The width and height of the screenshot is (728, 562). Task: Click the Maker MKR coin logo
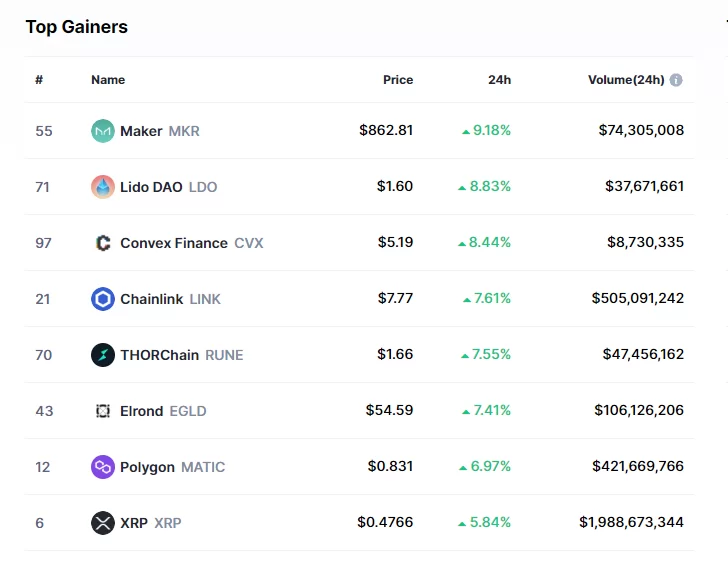click(103, 131)
